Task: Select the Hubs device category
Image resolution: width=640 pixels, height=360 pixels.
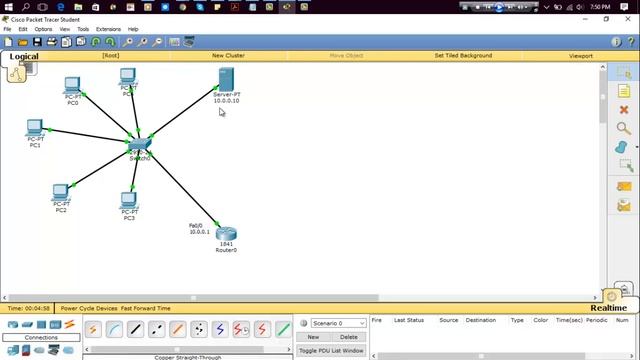Action: pyautogui.click(x=42, y=325)
